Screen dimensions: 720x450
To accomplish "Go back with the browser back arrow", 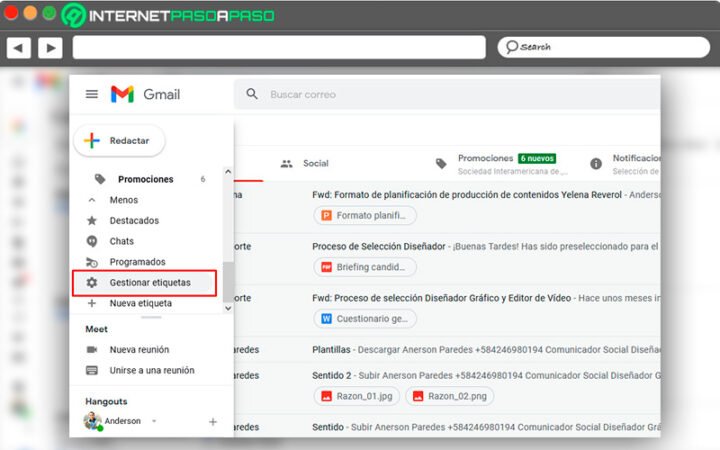I will pos(19,48).
